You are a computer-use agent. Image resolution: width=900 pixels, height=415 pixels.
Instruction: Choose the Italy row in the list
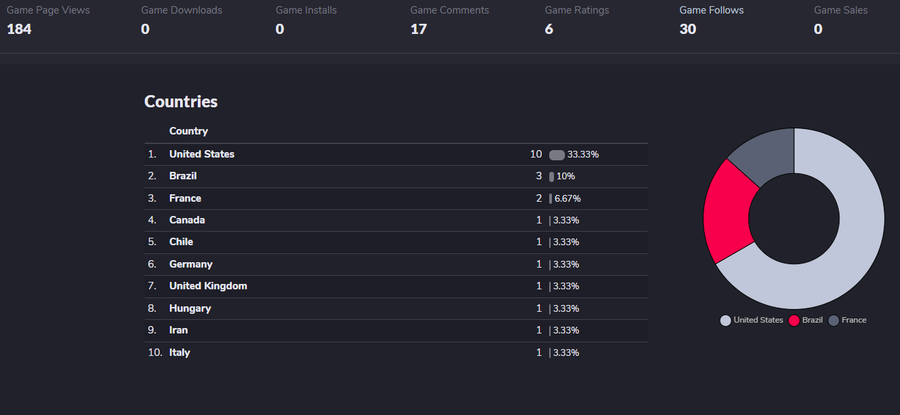click(x=180, y=352)
